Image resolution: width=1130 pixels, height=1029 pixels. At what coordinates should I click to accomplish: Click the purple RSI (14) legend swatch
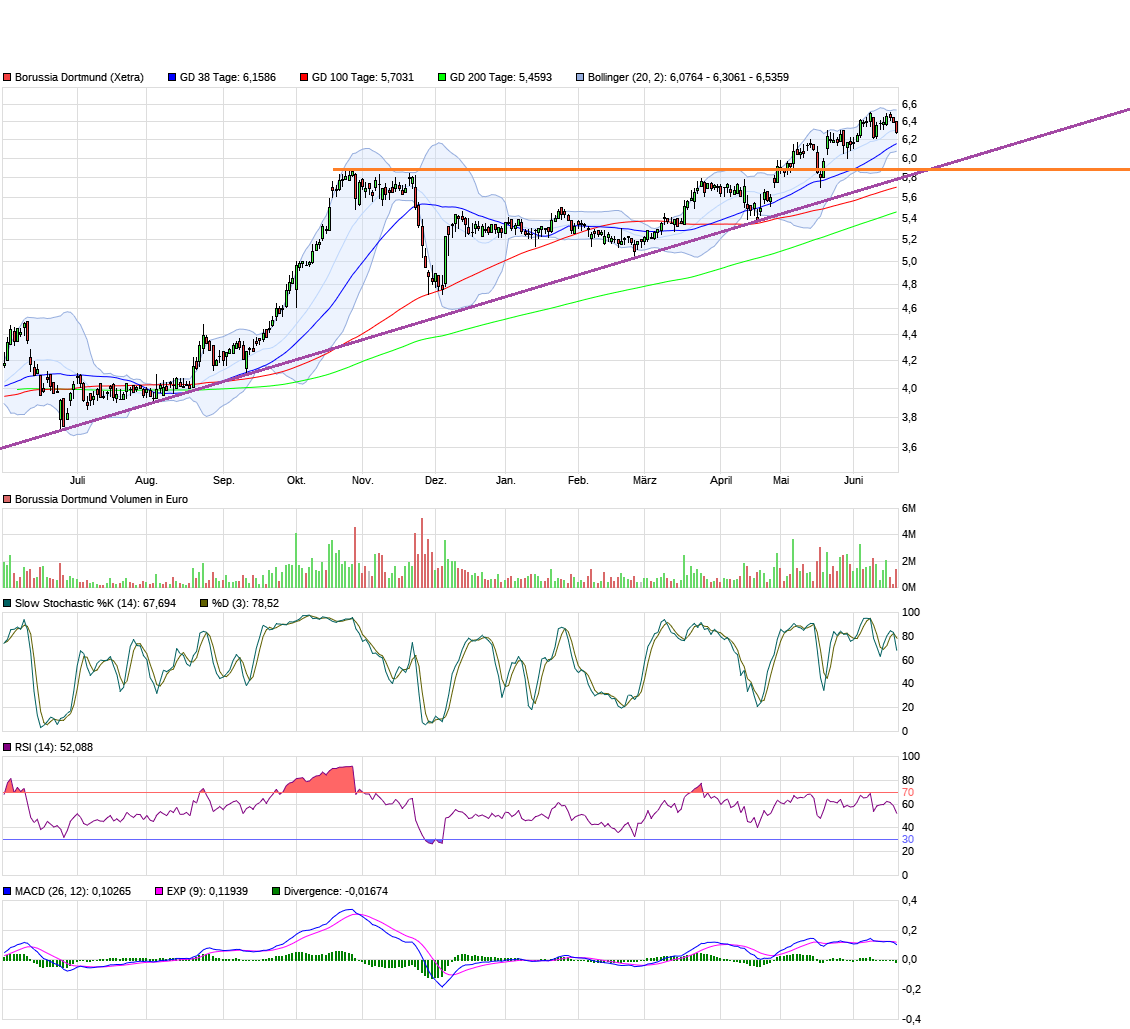[x=7, y=747]
